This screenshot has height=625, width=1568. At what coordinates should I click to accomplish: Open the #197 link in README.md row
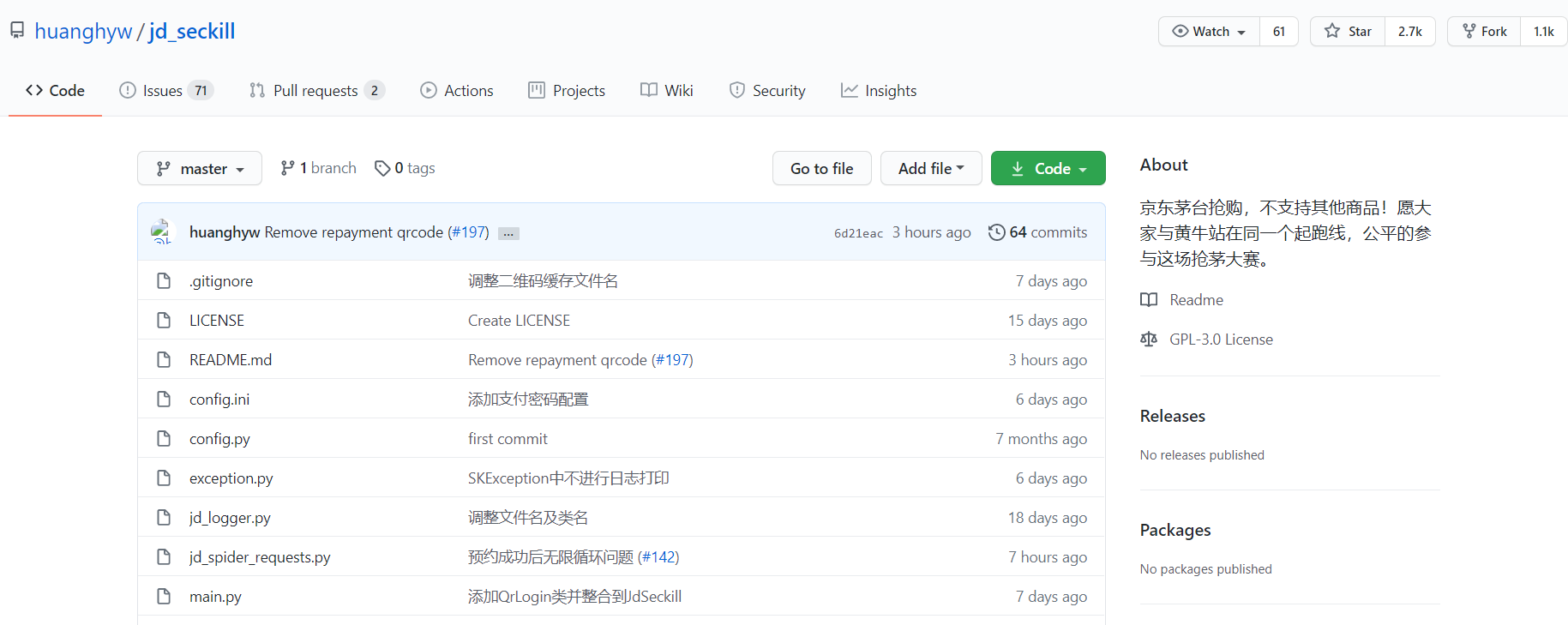coord(674,360)
